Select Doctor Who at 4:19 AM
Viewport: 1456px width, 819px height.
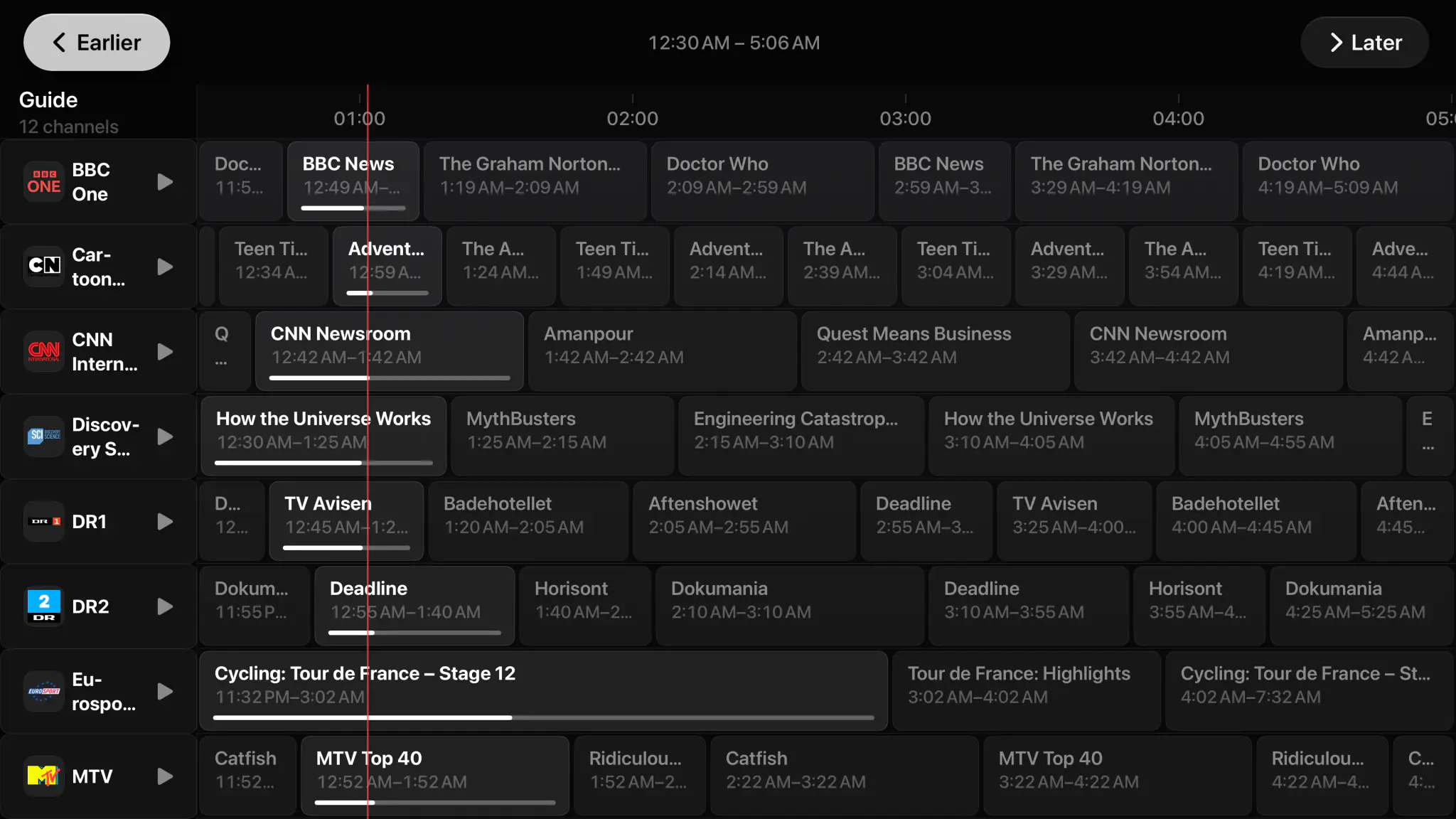[1349, 181]
